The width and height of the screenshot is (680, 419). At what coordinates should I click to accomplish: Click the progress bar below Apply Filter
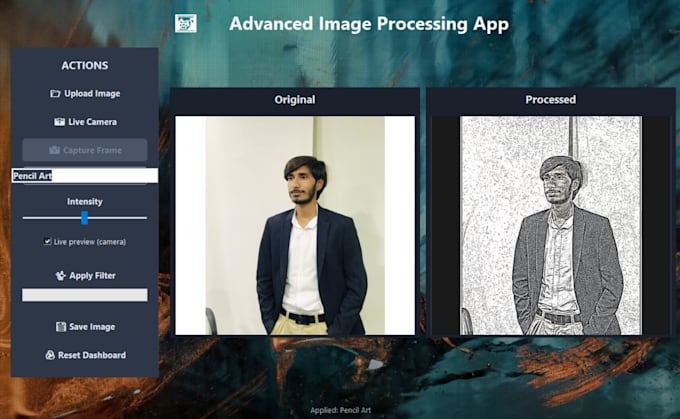click(x=85, y=295)
